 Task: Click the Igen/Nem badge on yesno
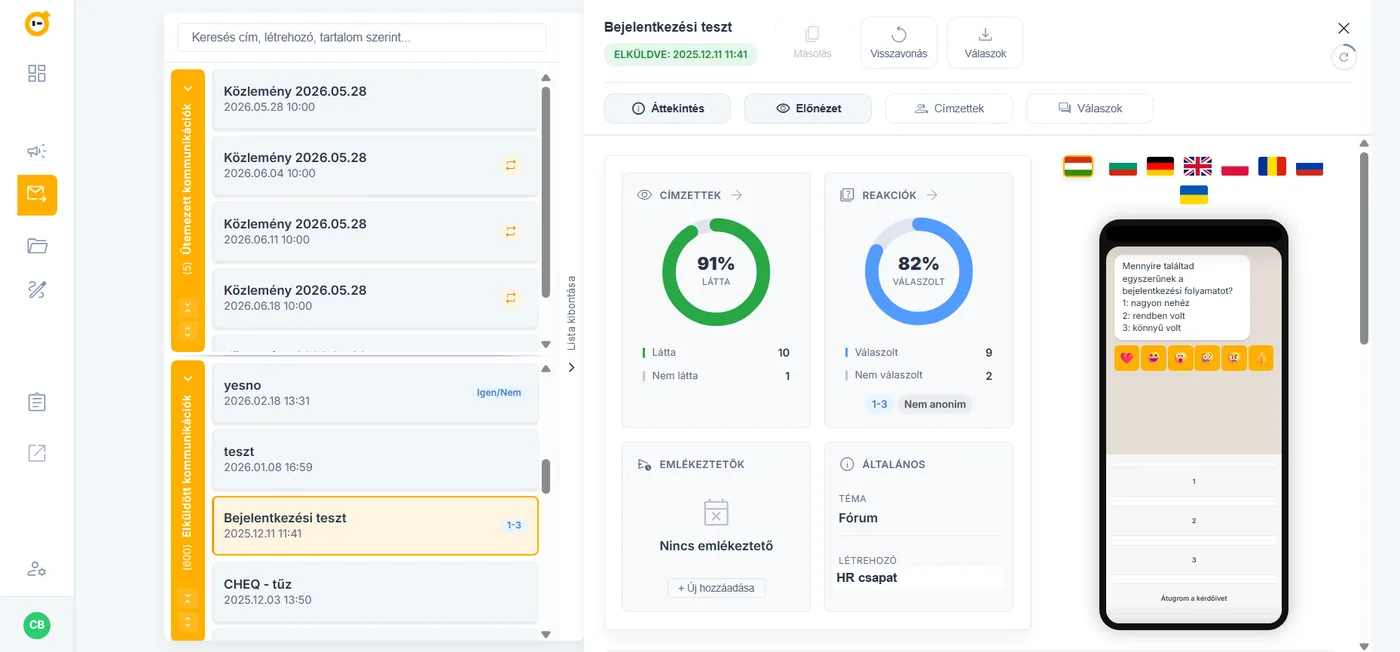499,393
